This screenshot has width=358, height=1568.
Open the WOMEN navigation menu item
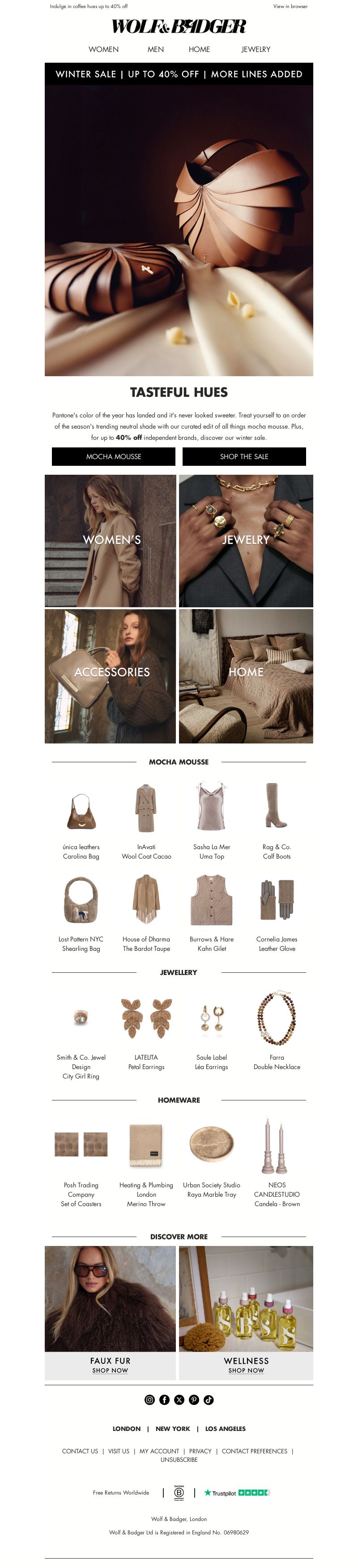(103, 49)
